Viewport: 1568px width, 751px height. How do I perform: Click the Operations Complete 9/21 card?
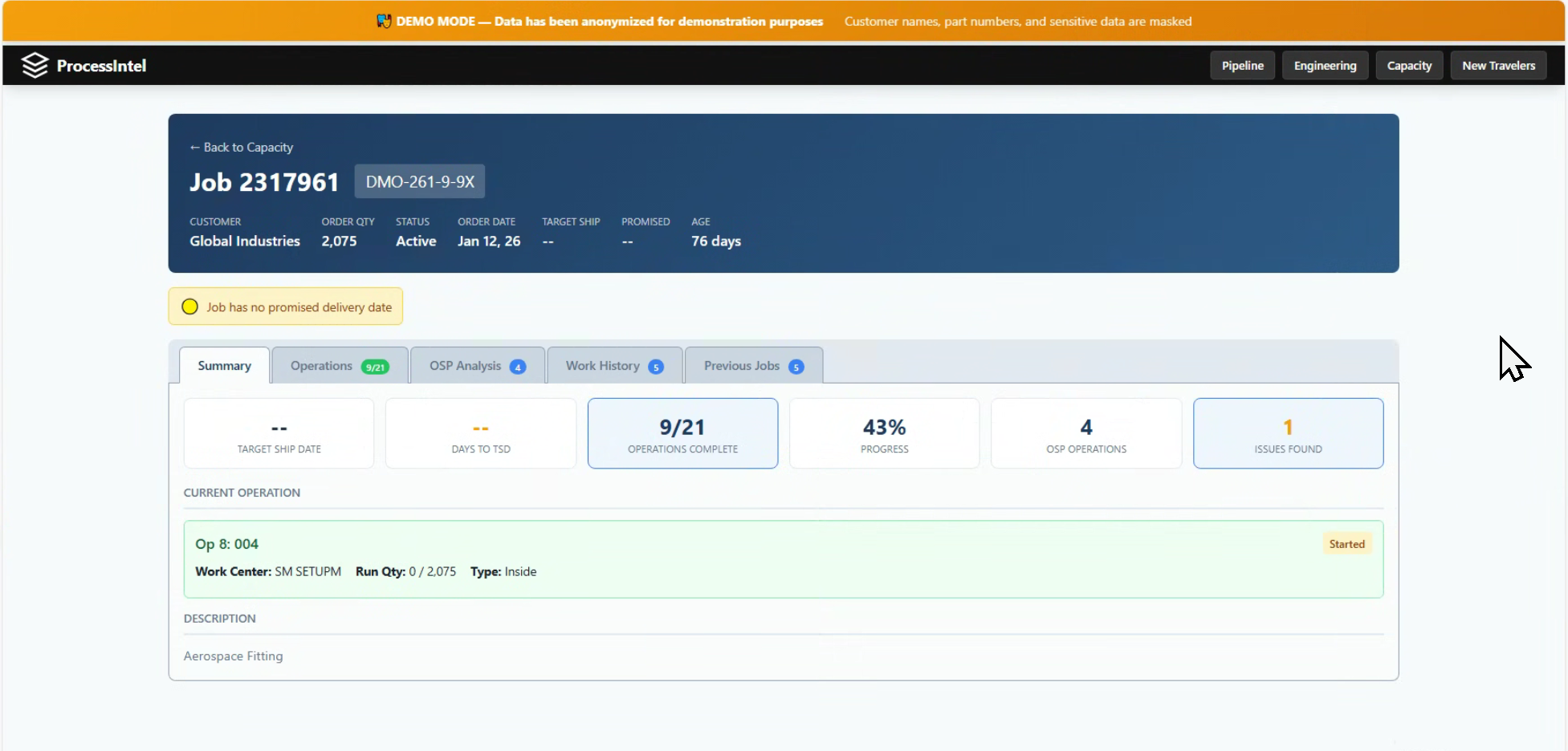click(x=682, y=433)
